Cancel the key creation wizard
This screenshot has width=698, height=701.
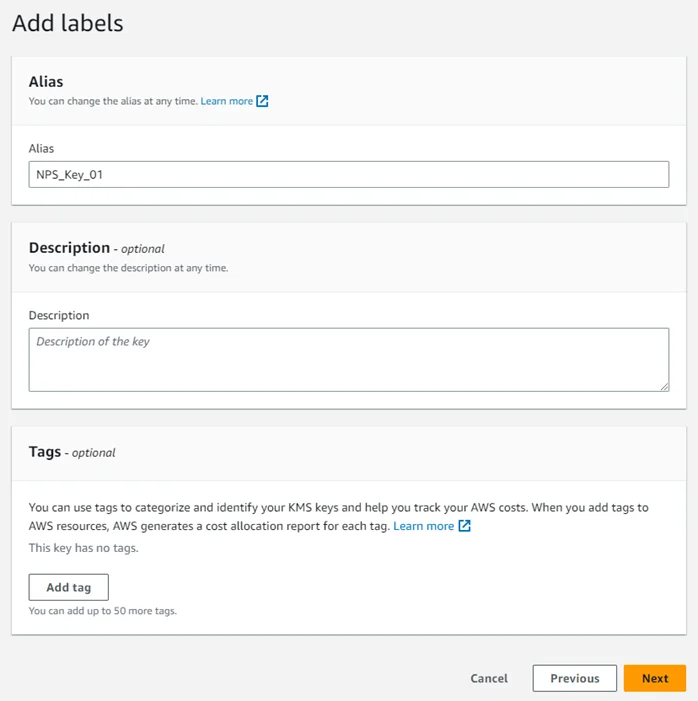[489, 678]
